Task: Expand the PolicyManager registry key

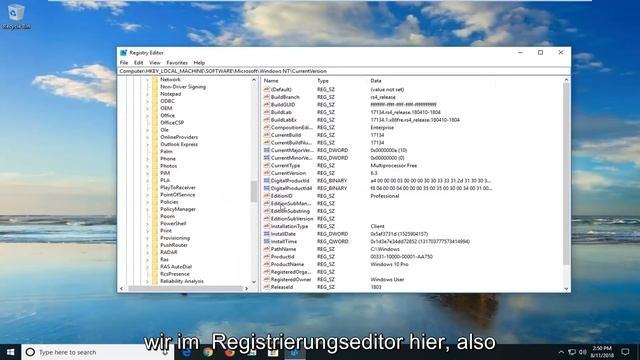Action: (147, 209)
